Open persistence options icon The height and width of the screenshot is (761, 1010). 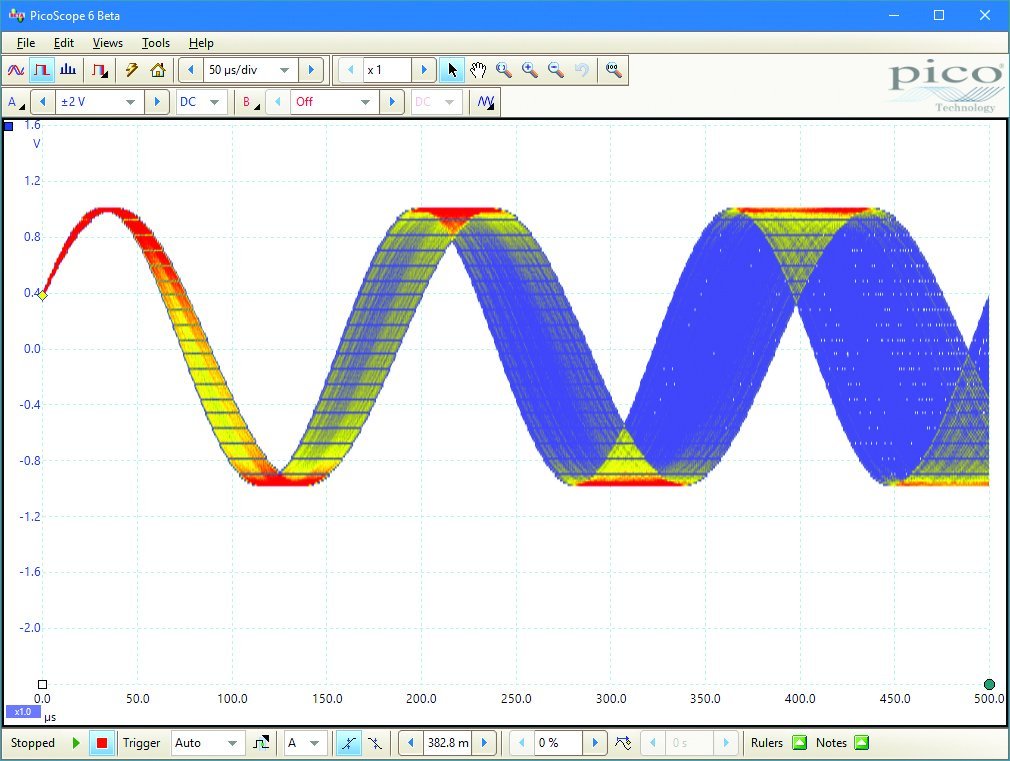[100, 70]
